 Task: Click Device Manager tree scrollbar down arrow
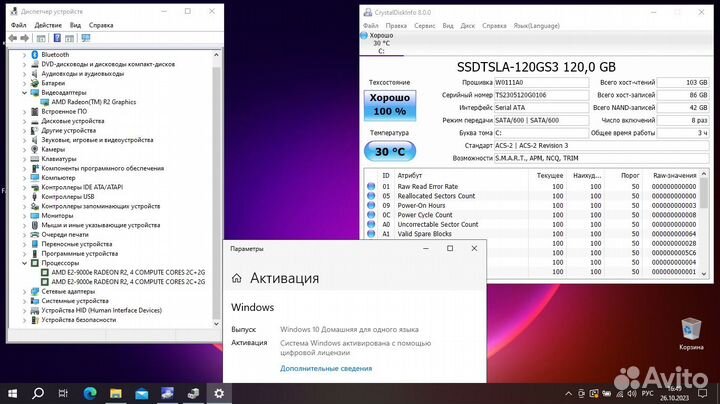(x=216, y=324)
